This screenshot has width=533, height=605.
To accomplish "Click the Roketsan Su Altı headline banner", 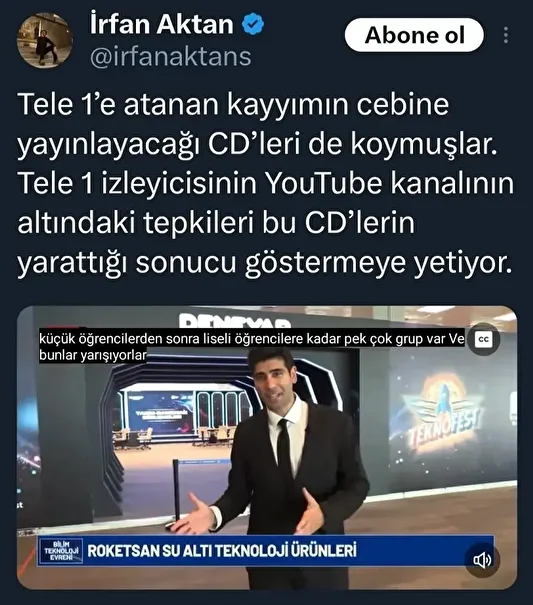I will point(266,551).
